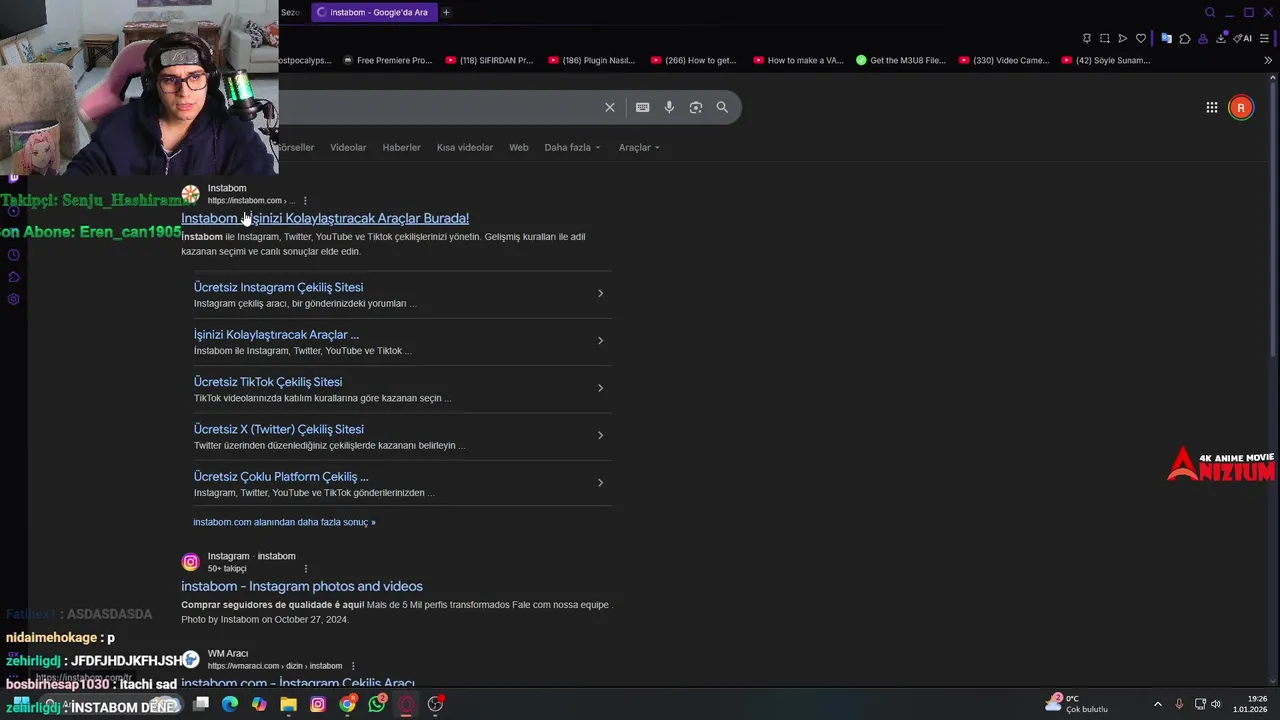
Task: Open Ücretsiz Instagram Çekiliş Sitesi sitelink
Action: click(x=278, y=287)
